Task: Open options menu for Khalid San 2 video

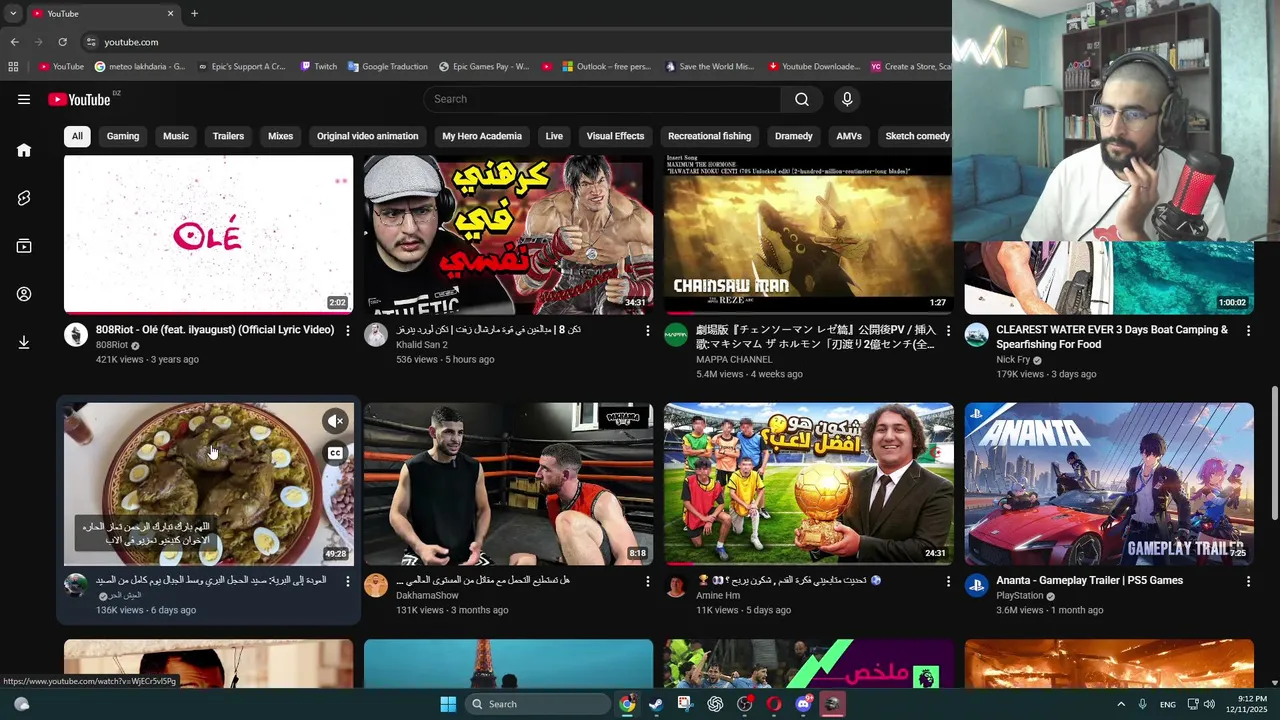Action: tap(648, 330)
